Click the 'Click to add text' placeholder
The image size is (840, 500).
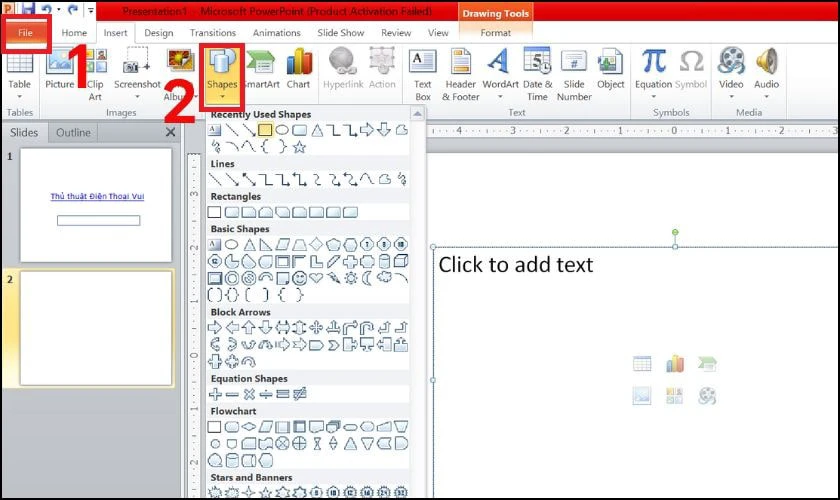tap(515, 265)
